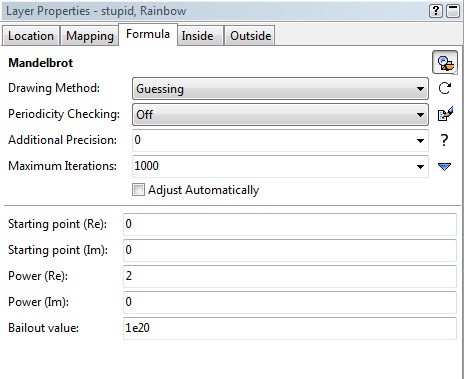Click the Power (Im) input field
The width and height of the screenshot is (464, 379).
tap(290, 302)
